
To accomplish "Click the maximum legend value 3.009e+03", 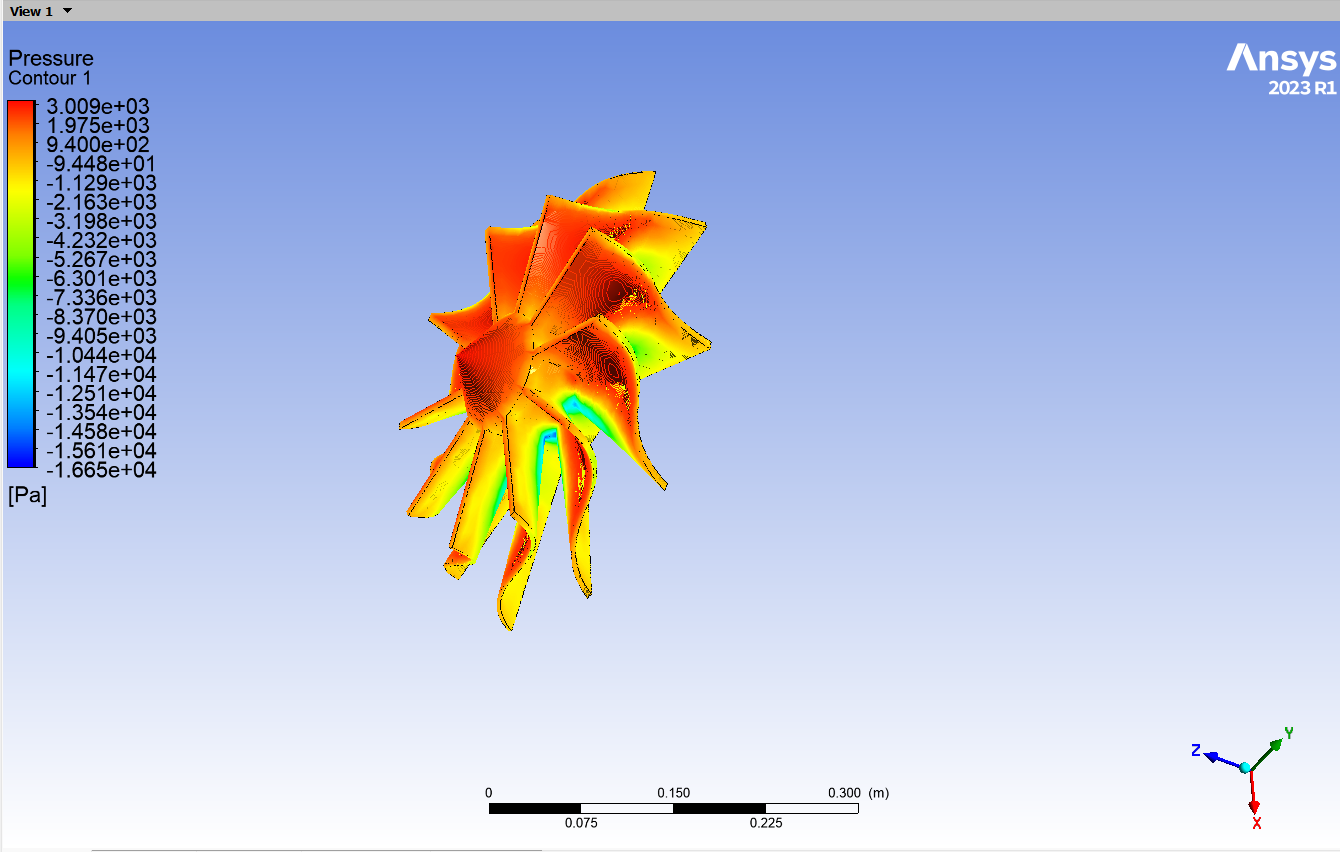I will [x=98, y=107].
